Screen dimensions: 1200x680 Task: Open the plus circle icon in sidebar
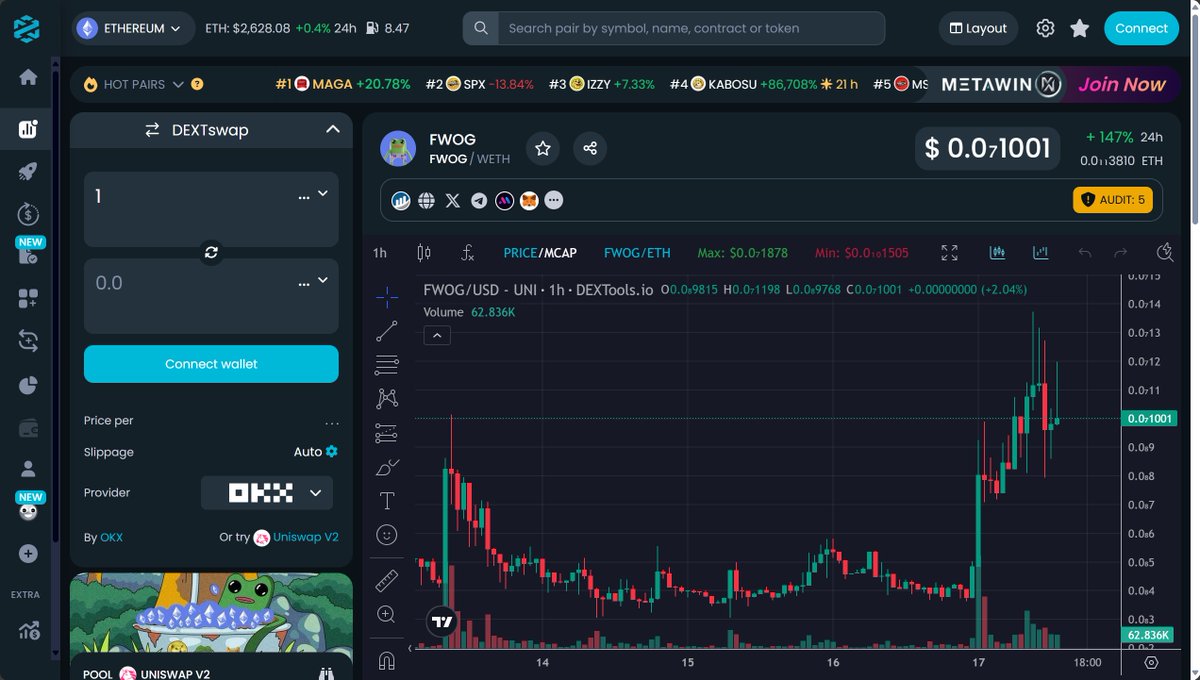[28, 553]
